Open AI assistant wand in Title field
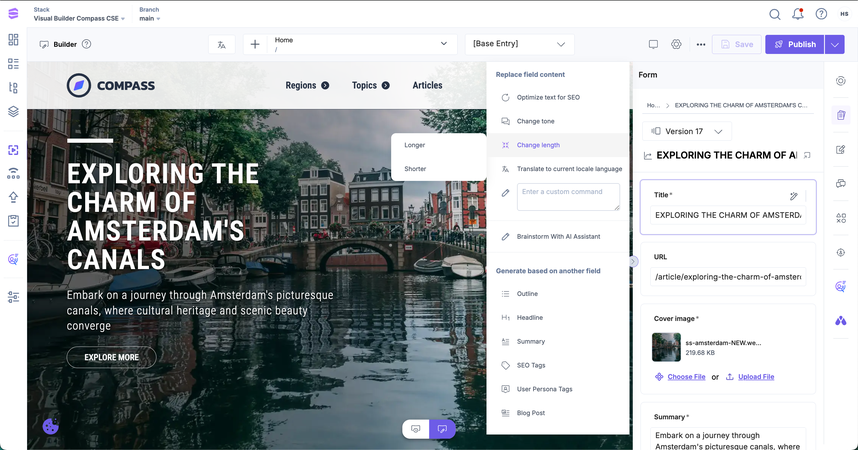This screenshot has height=450, width=858. click(x=793, y=195)
